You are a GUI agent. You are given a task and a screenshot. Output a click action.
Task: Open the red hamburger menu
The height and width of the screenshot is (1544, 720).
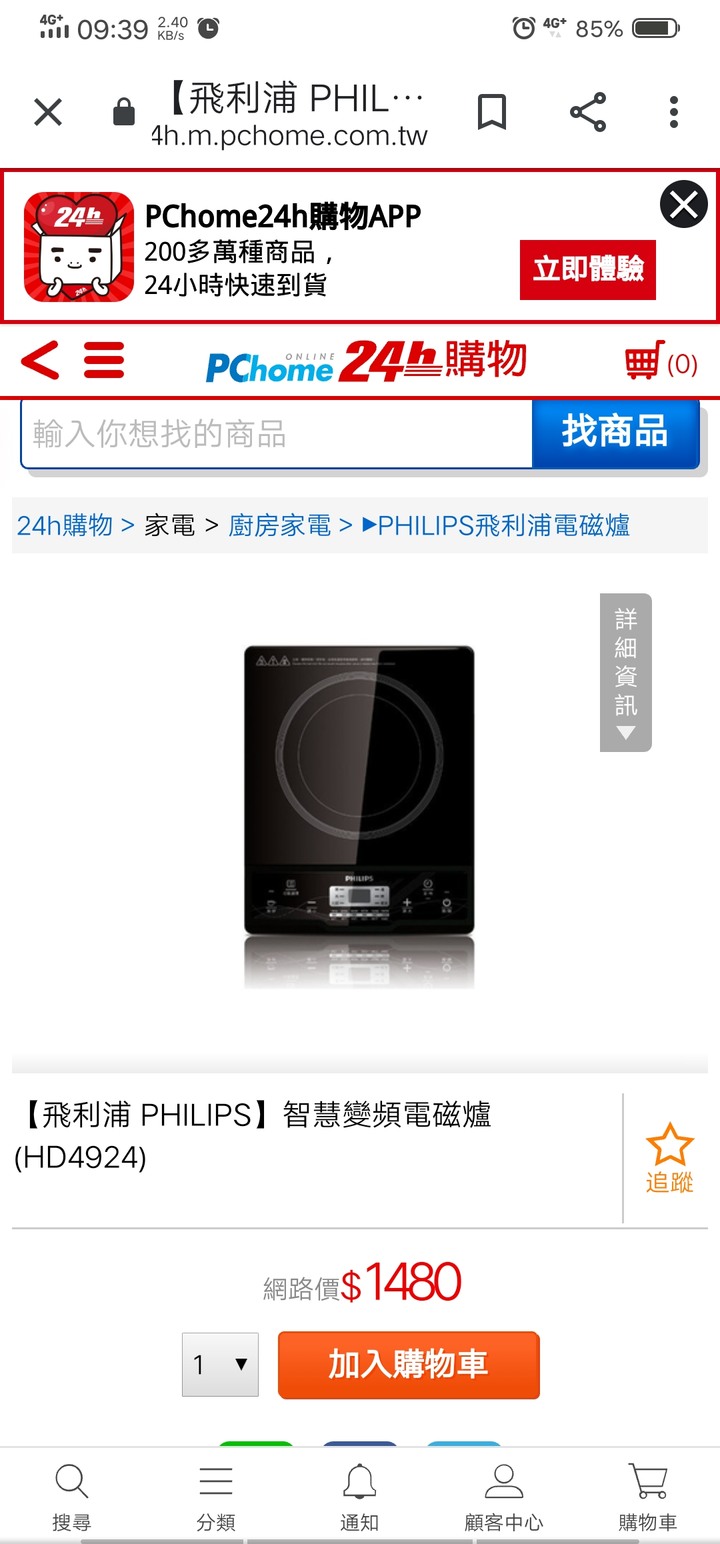point(104,360)
